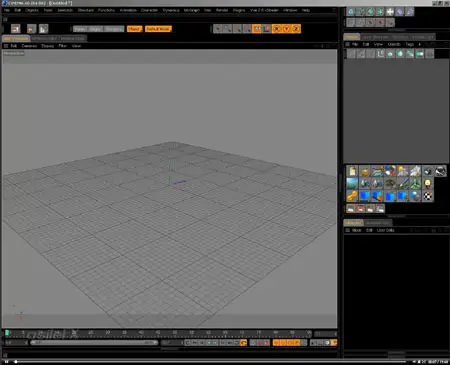Click the green toggle-shaped icon in Object Manager
The width and height of the screenshot is (450, 365).
tap(420, 54)
